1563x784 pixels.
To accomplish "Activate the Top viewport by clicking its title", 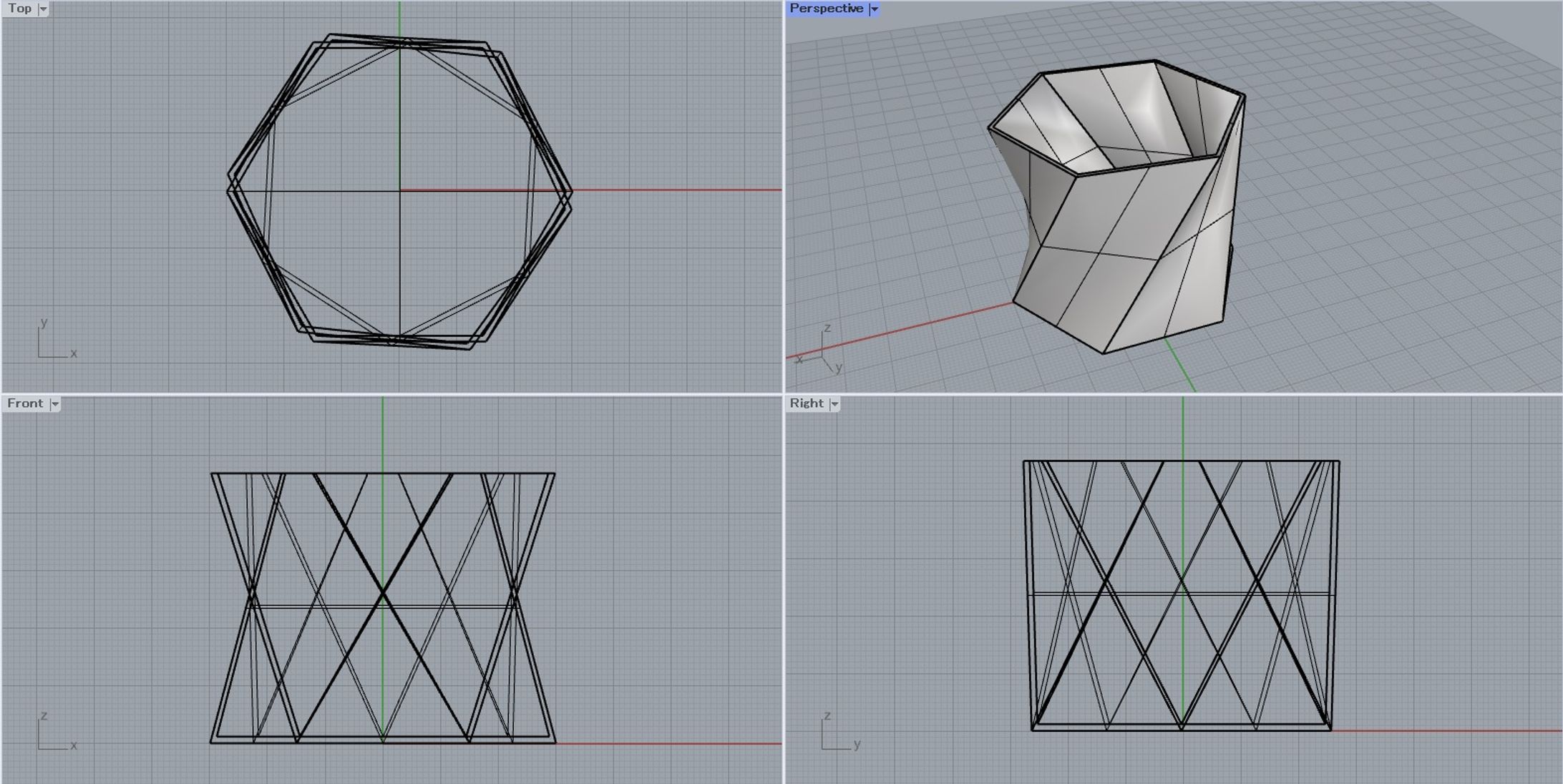I will (19, 9).
